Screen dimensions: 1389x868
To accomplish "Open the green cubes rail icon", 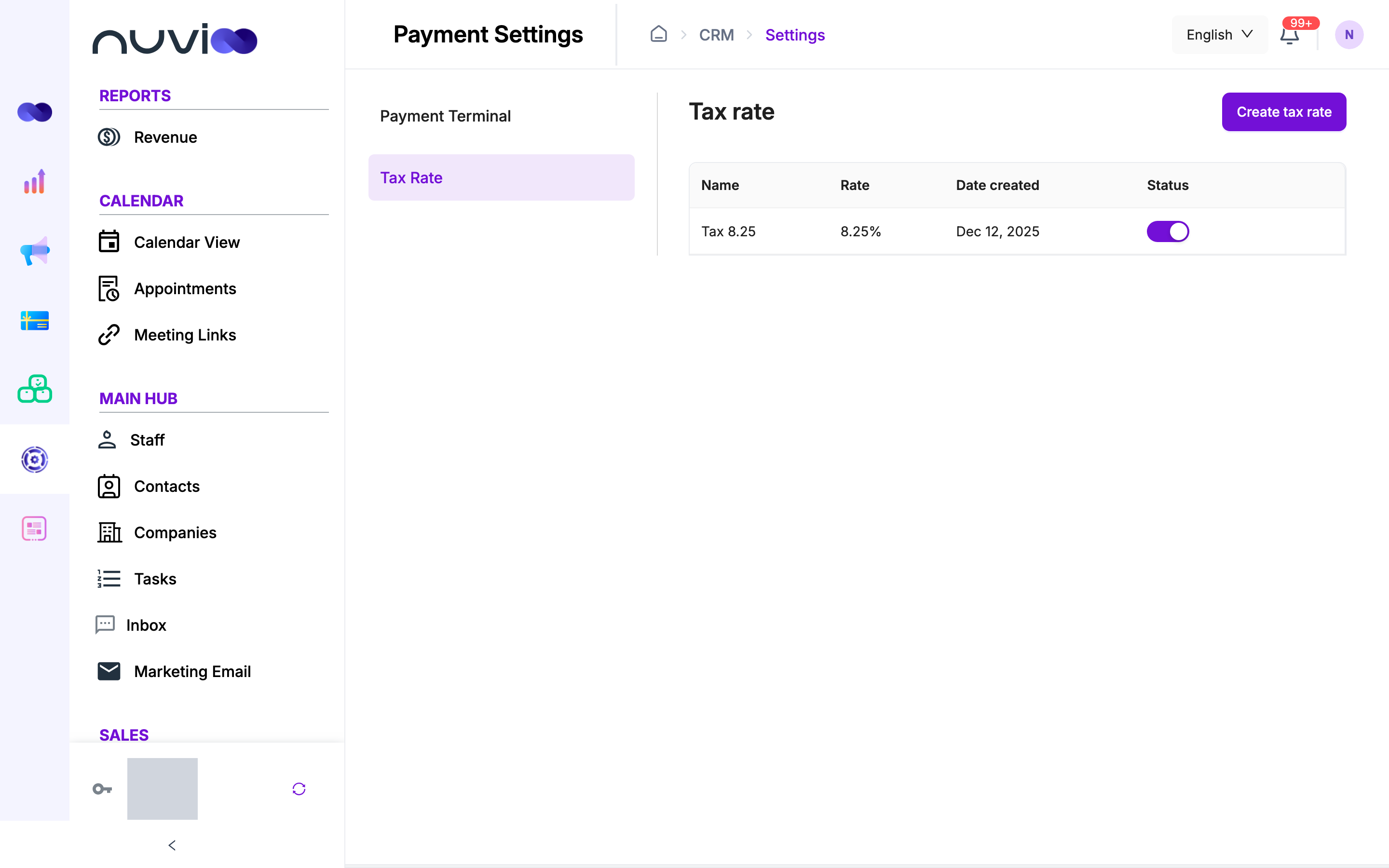I will [x=34, y=389].
